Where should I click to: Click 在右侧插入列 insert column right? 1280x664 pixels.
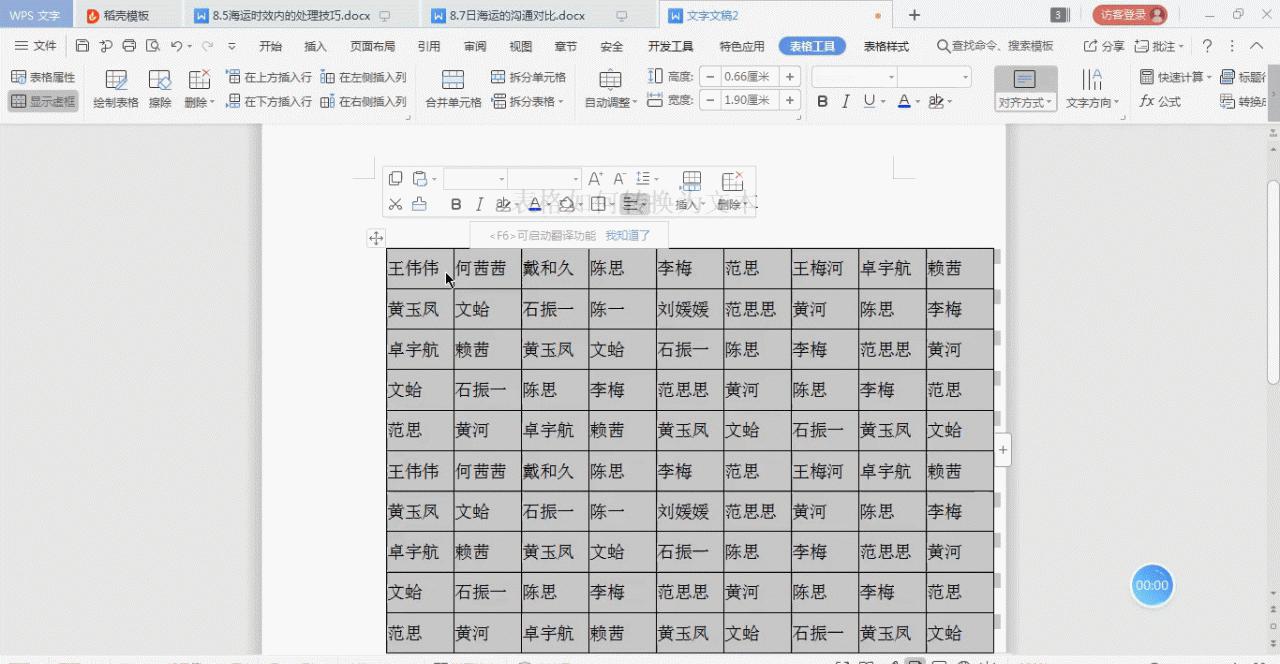(363, 101)
